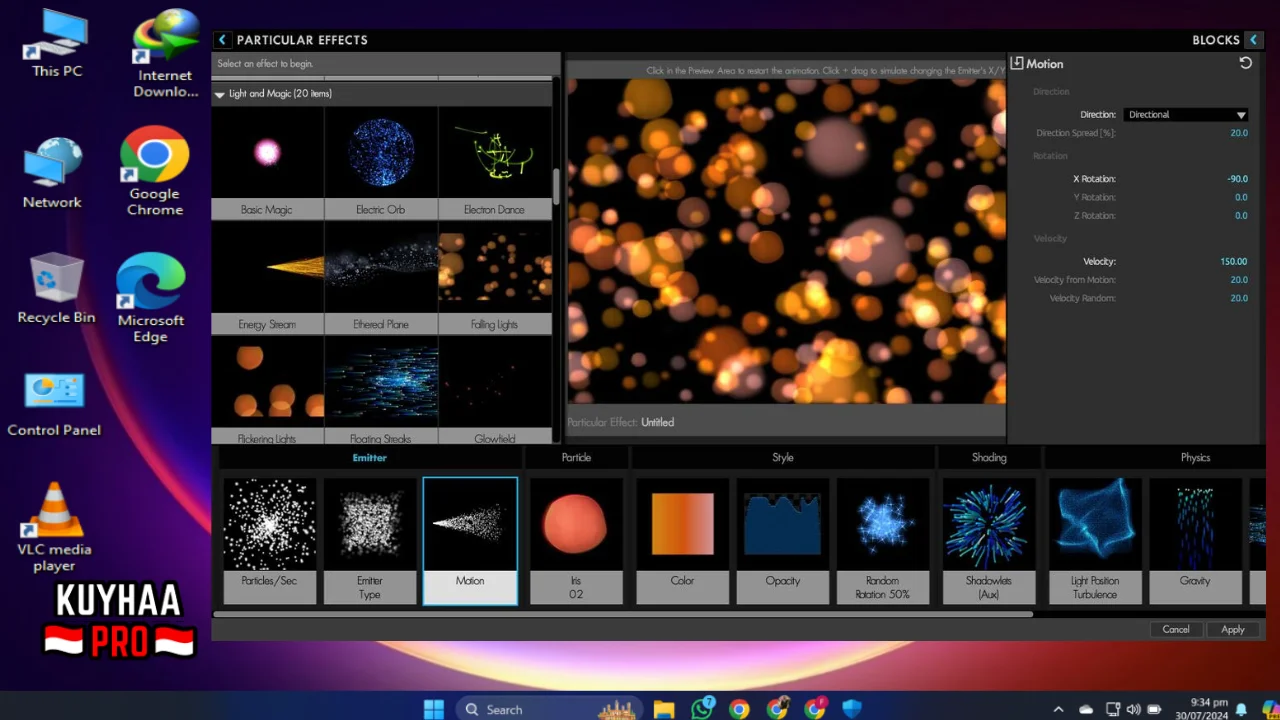Switch to the Shading section tab
1280x720 pixels.
(989, 457)
